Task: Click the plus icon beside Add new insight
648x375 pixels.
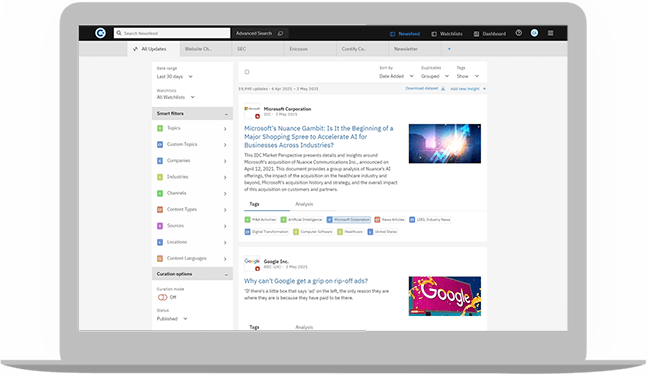Action: [x=484, y=89]
